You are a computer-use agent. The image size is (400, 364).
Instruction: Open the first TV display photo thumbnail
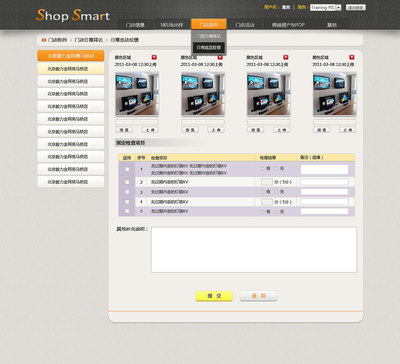click(137, 94)
